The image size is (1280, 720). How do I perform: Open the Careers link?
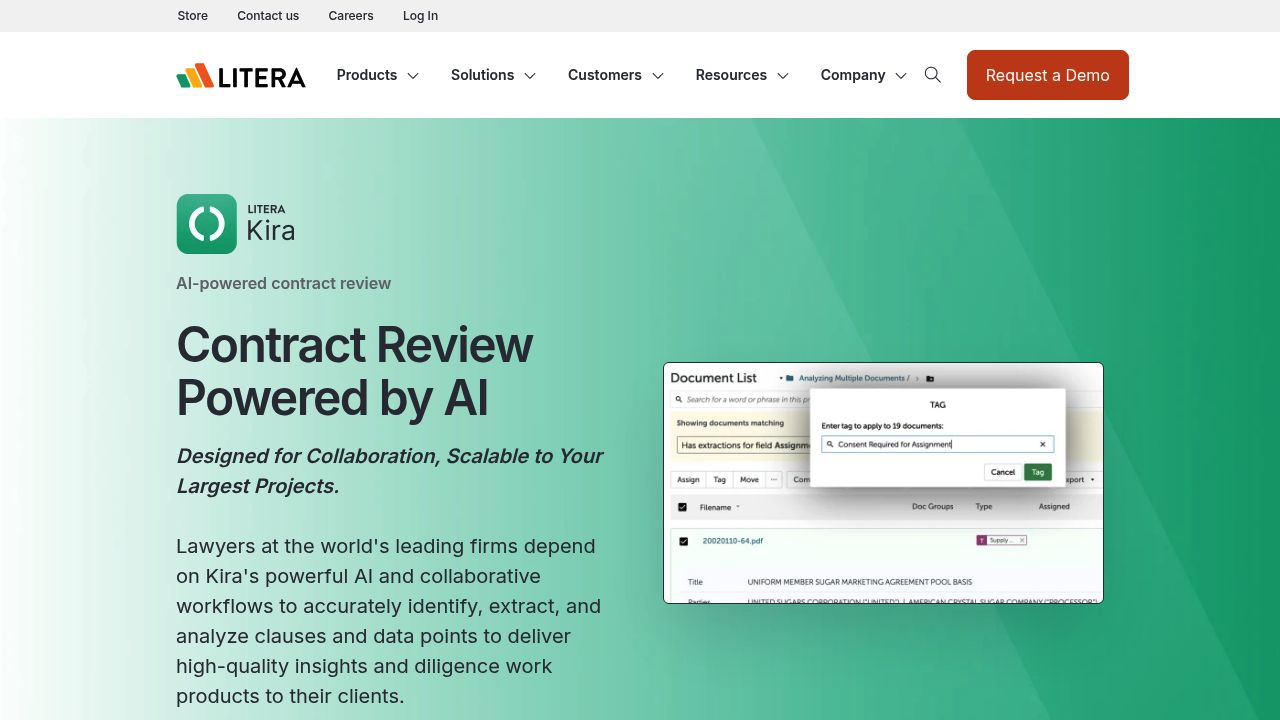(351, 16)
